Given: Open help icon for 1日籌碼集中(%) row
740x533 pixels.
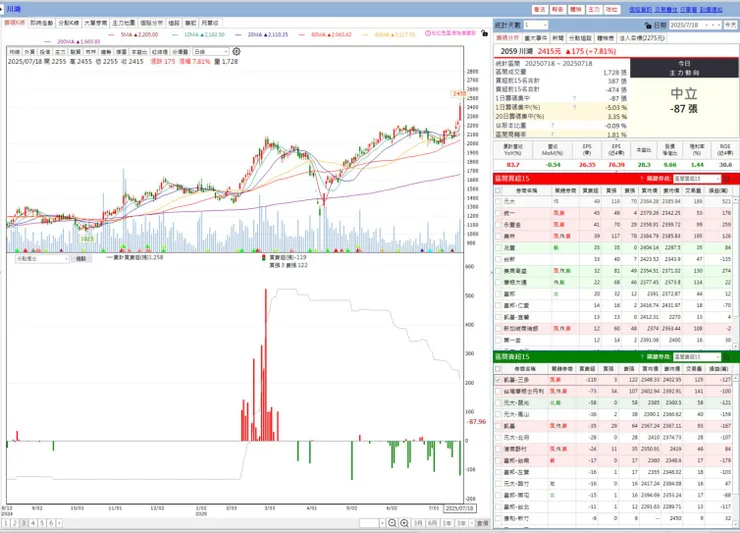Looking at the screenshot, I should (574, 107).
